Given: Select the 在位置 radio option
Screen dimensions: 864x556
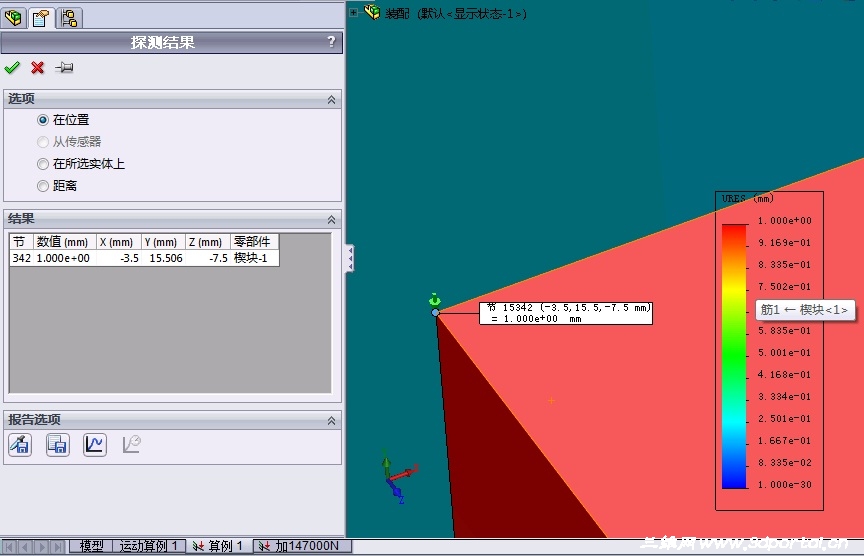Looking at the screenshot, I should coord(42,120).
